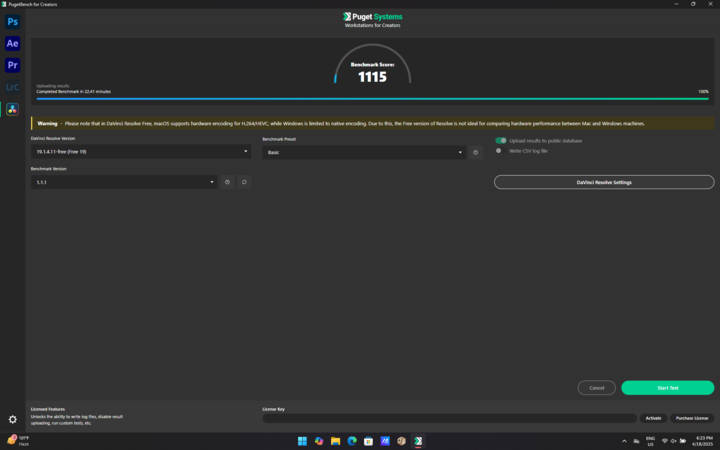The image size is (720, 450).
Task: Open the settings gear in sidebar
Action: pyautogui.click(x=12, y=419)
